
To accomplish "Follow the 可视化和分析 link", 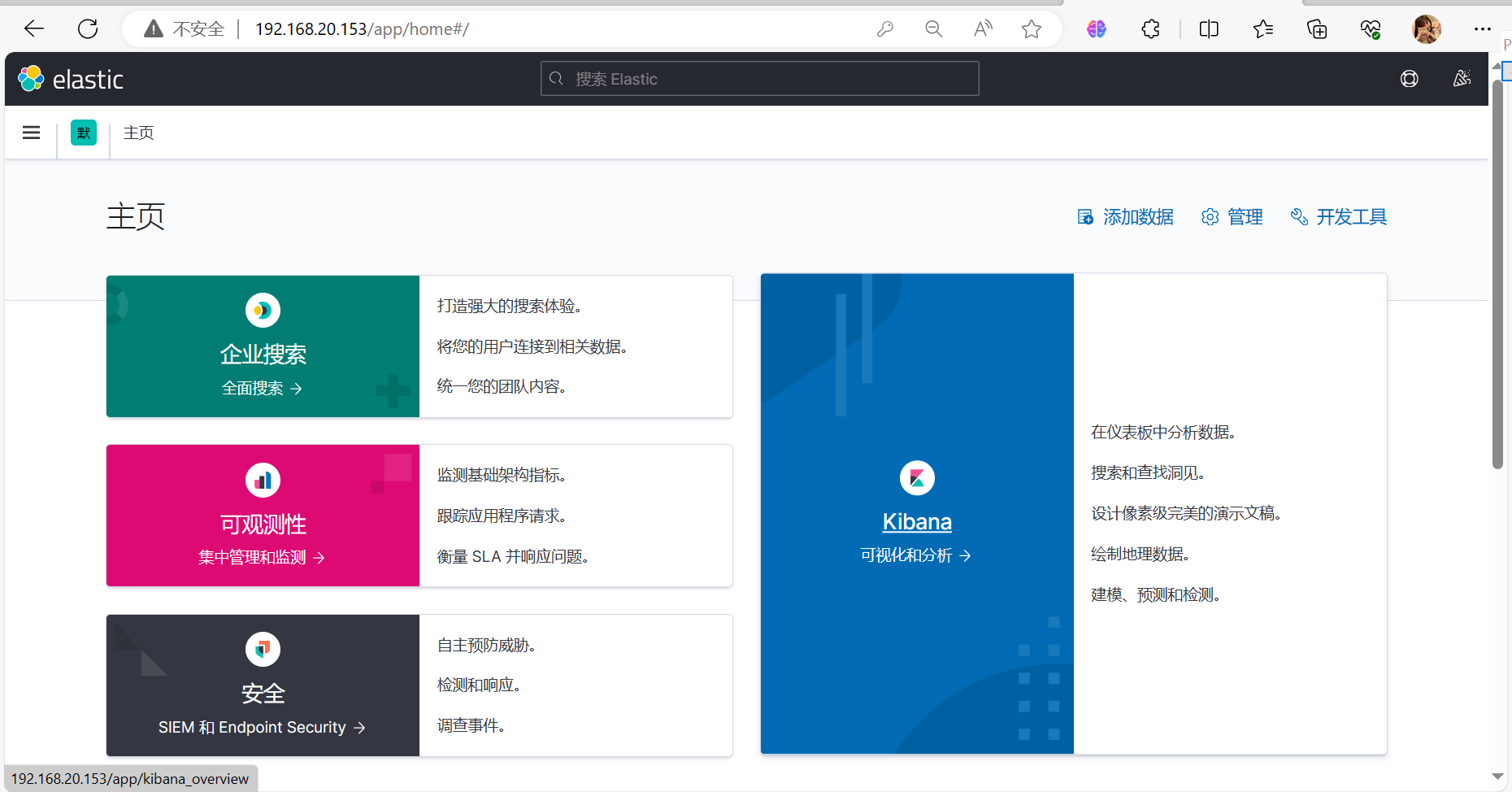I will click(917, 555).
